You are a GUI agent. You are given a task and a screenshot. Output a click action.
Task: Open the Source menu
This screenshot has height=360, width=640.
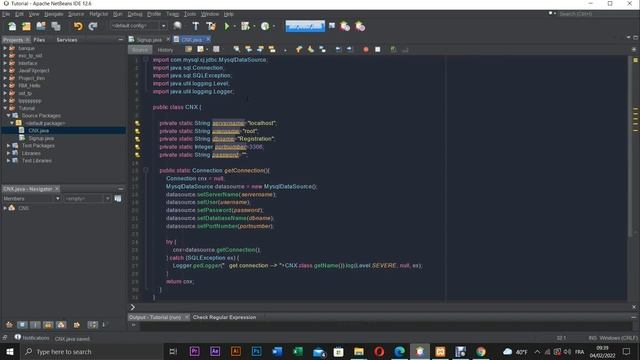(76, 14)
